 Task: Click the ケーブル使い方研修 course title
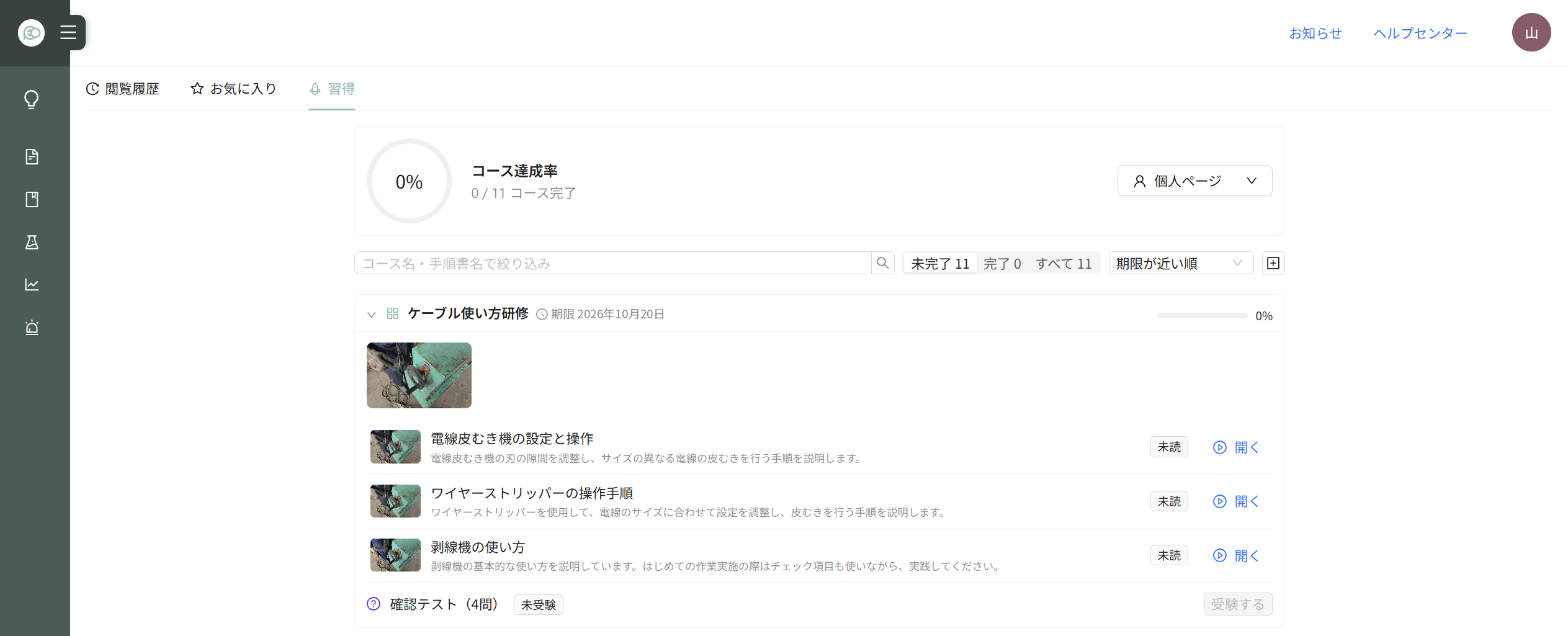(468, 313)
